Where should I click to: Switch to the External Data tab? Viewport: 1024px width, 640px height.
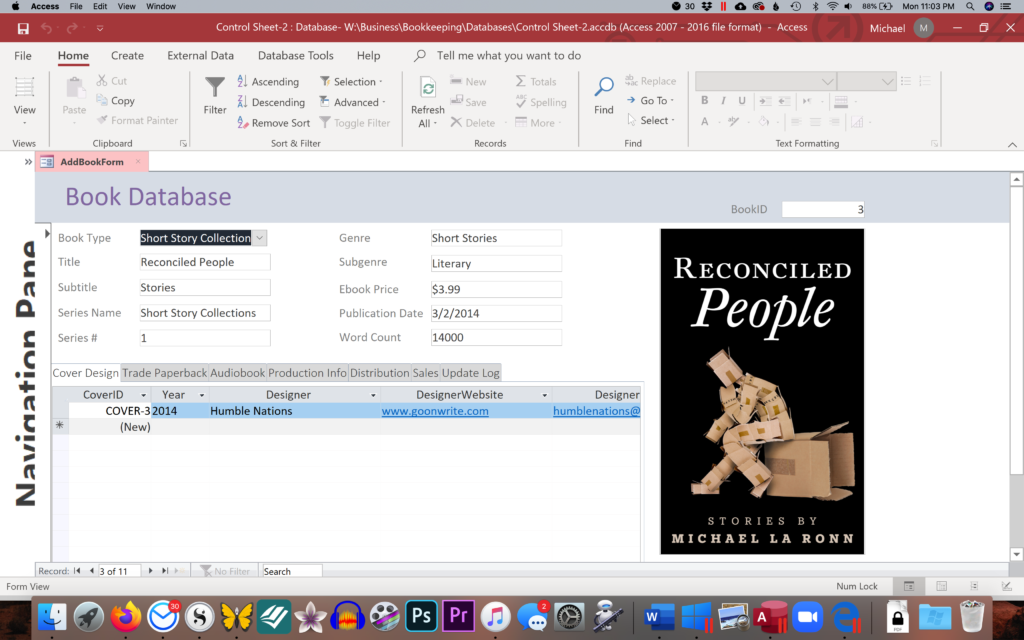(200, 56)
